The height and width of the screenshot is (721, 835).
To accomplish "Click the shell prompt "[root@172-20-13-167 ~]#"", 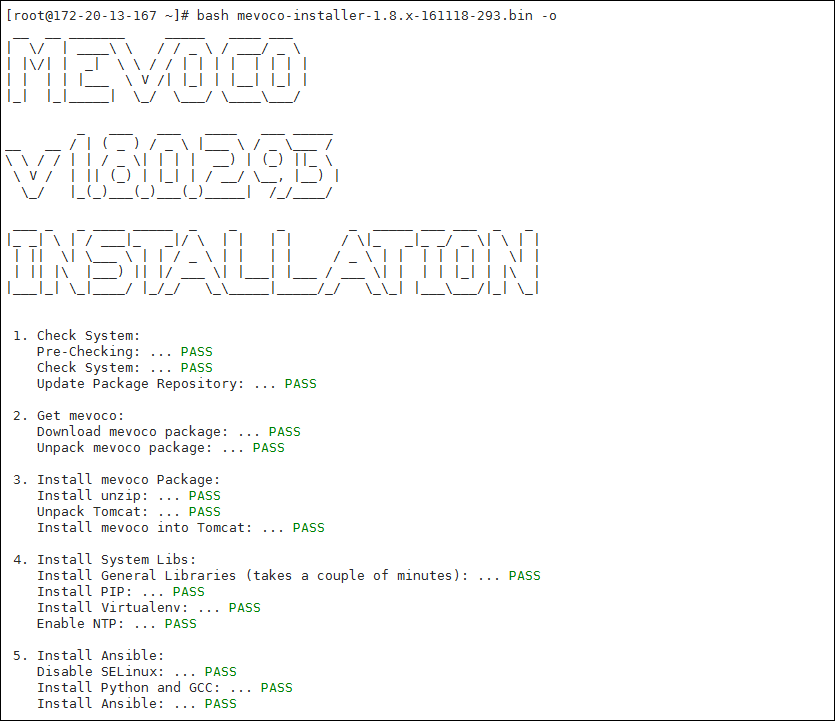I will pos(97,16).
